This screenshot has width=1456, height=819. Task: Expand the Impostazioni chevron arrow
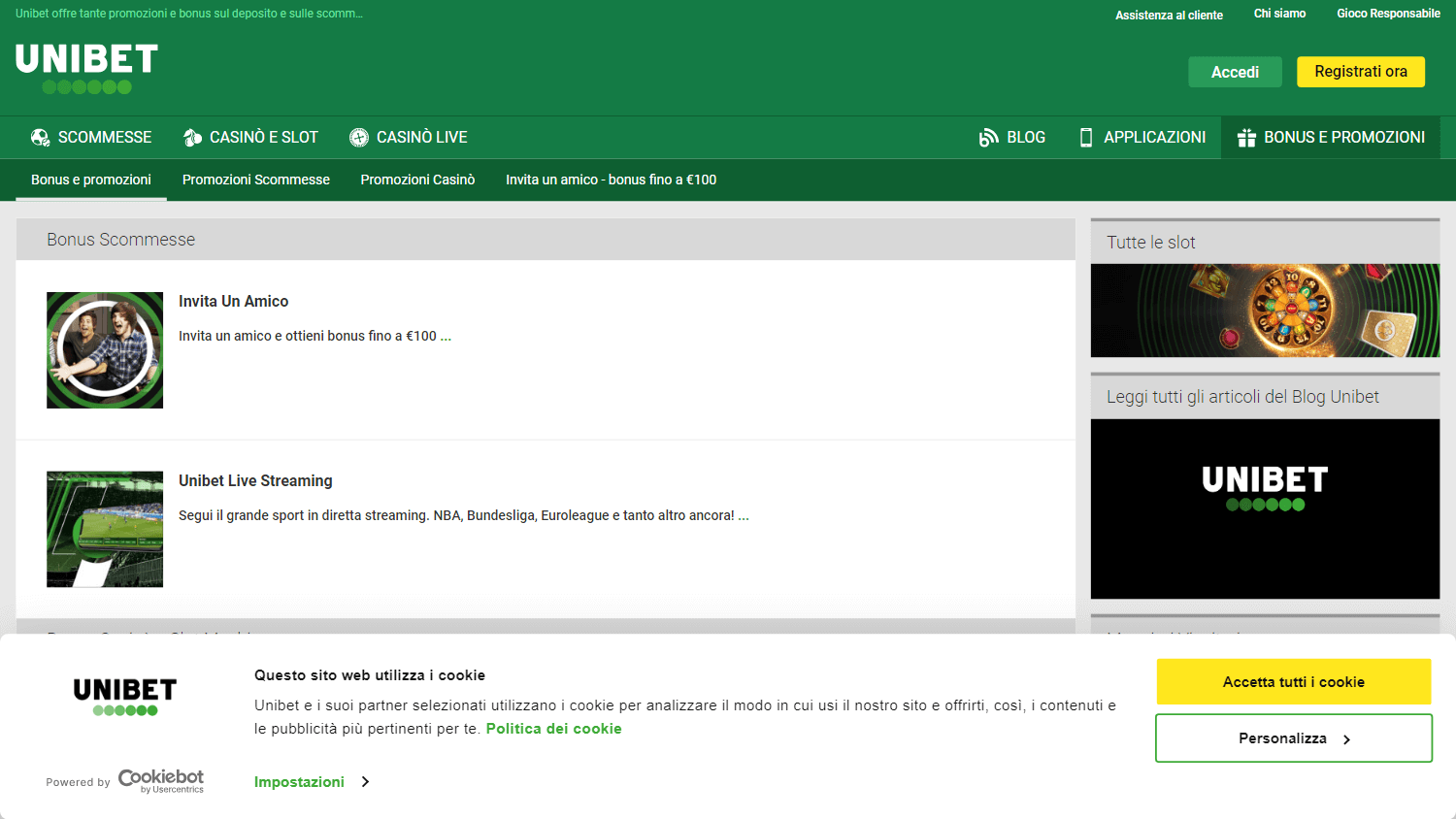(x=365, y=782)
